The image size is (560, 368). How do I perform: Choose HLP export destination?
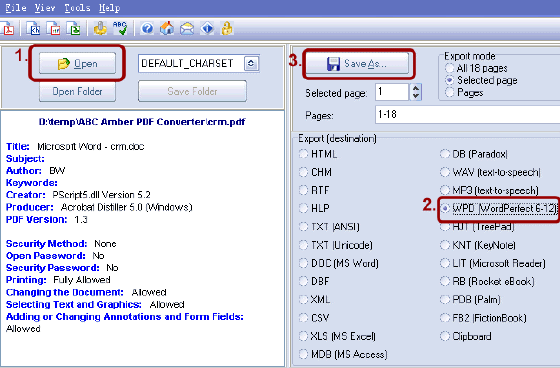(x=314, y=208)
